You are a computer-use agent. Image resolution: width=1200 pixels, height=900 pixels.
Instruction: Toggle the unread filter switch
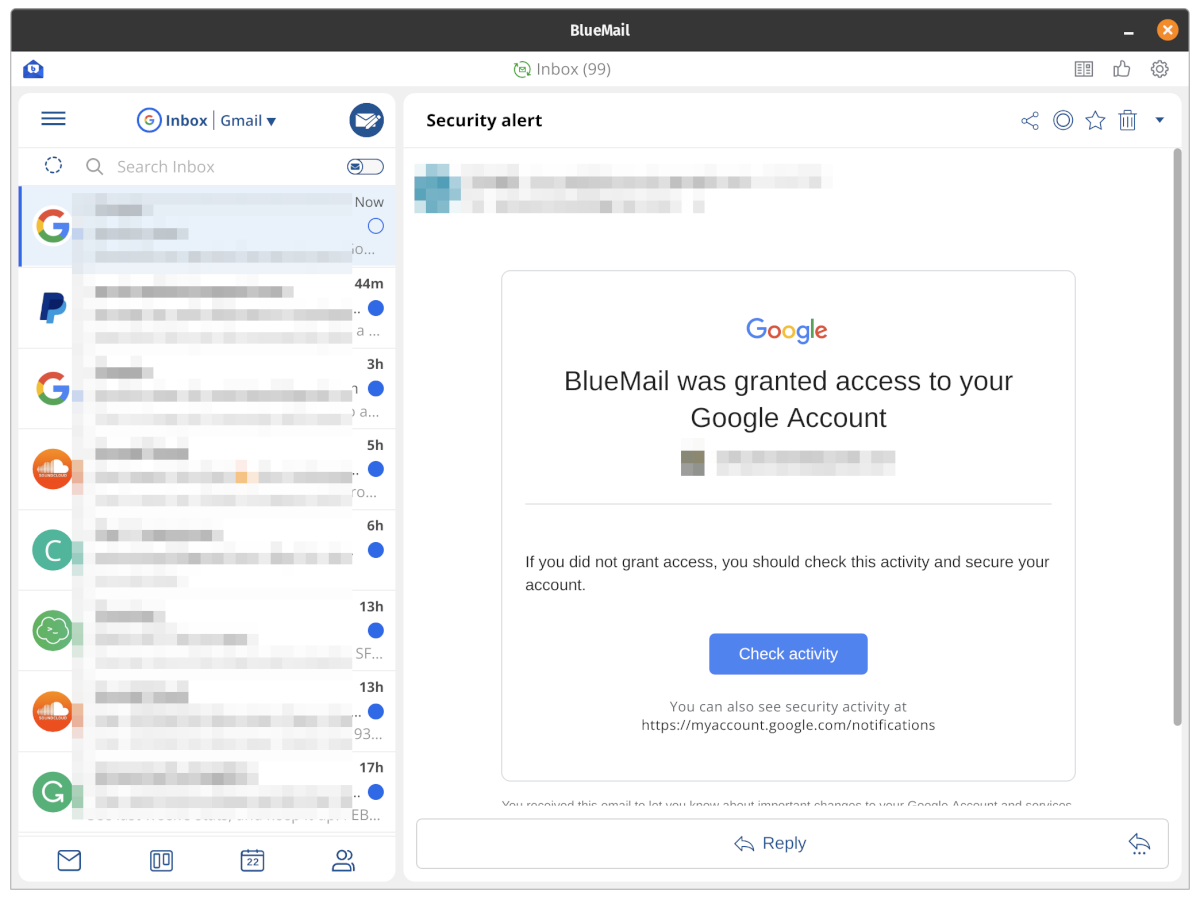pos(364,167)
